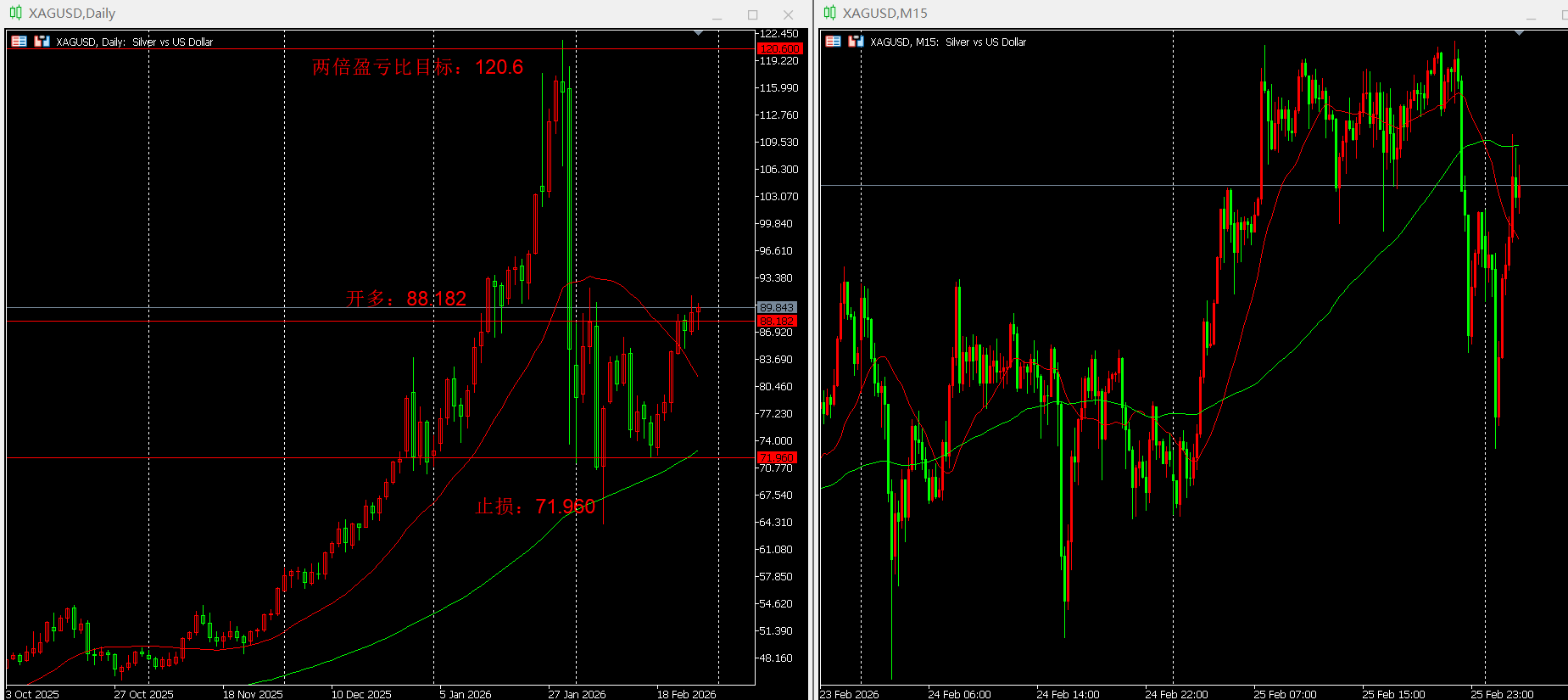Click chart shift triangle on Daily chart
The height and width of the screenshot is (700, 1568).
(x=698, y=33)
